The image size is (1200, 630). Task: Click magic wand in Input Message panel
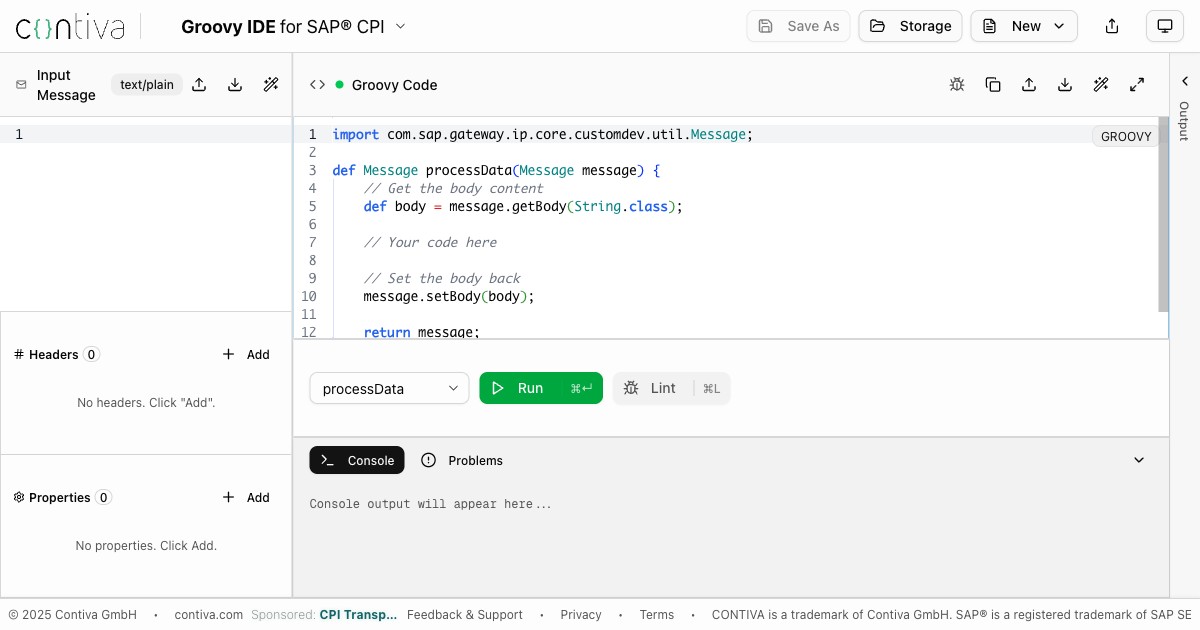tap(271, 85)
